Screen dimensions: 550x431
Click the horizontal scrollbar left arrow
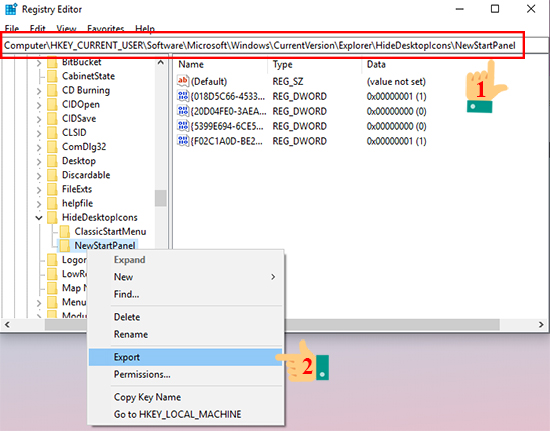click(7, 325)
